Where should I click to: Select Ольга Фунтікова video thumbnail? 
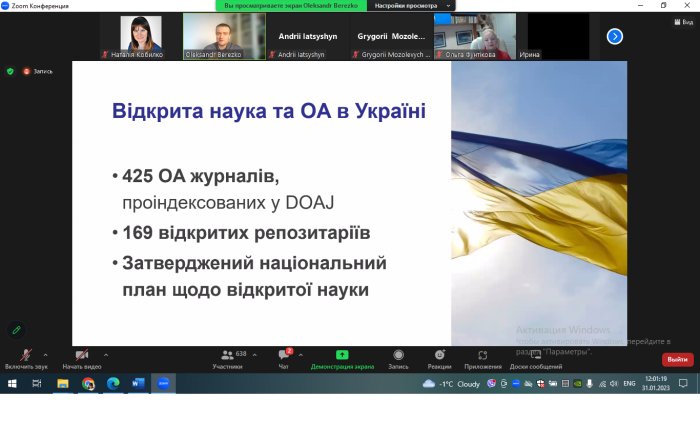pos(475,36)
